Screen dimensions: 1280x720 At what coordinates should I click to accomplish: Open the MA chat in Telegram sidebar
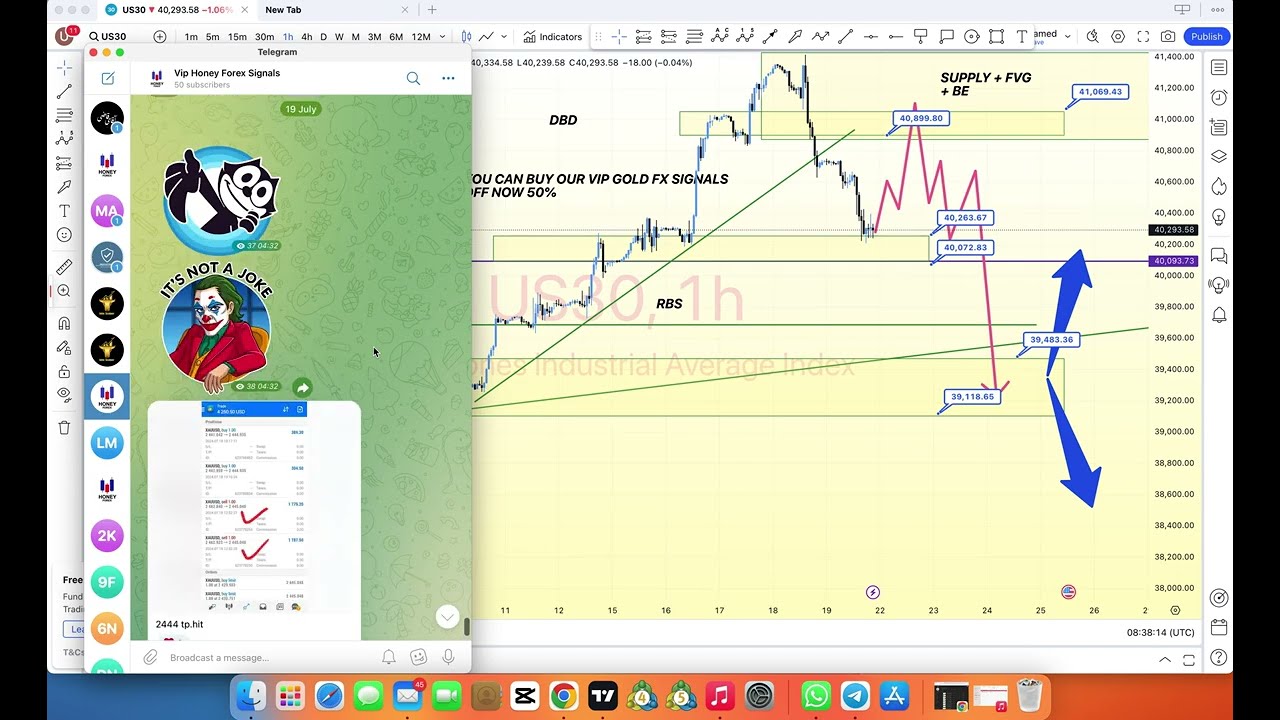point(107,211)
